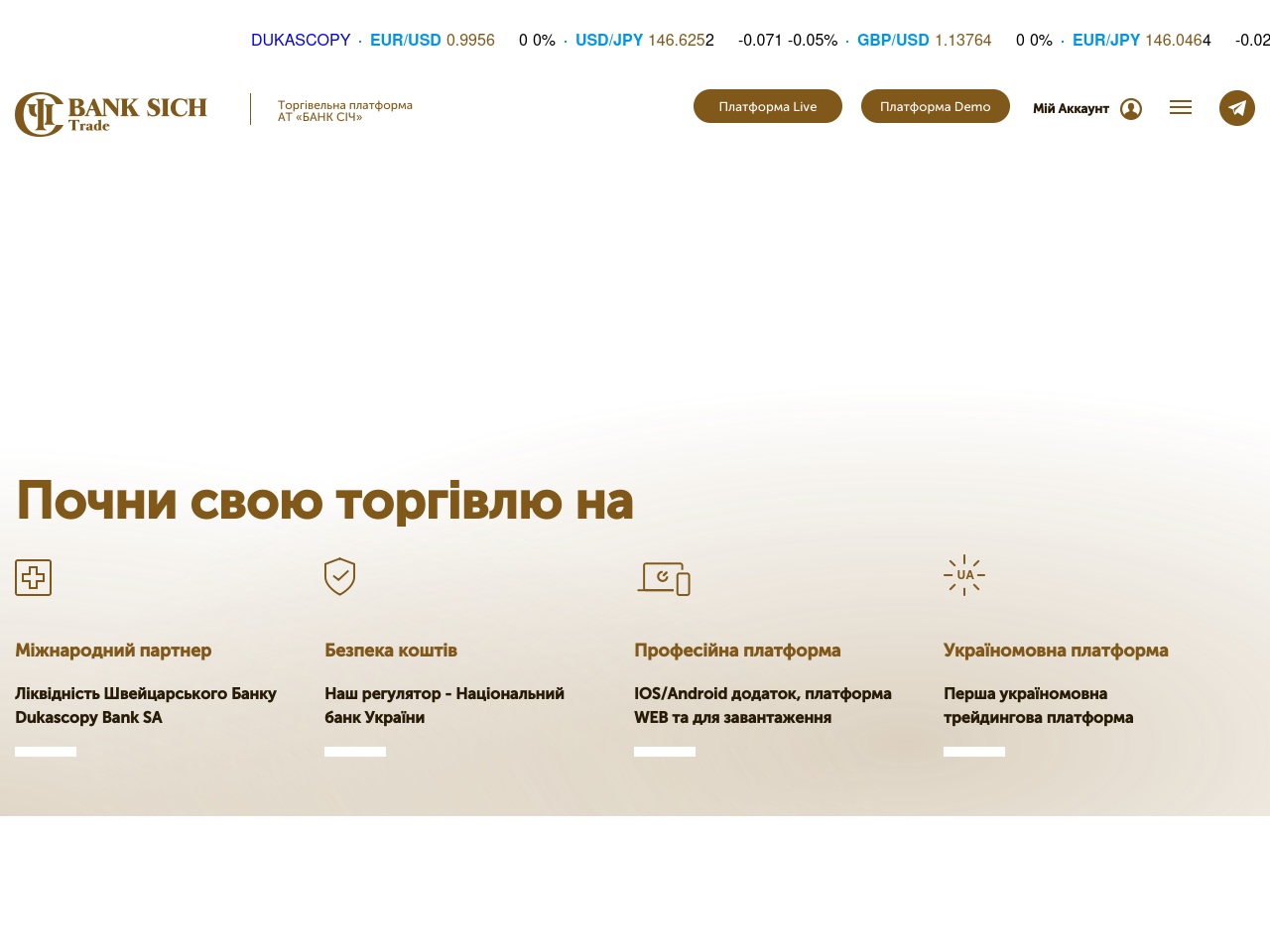Click IOS/Android додаток description text

(763, 705)
